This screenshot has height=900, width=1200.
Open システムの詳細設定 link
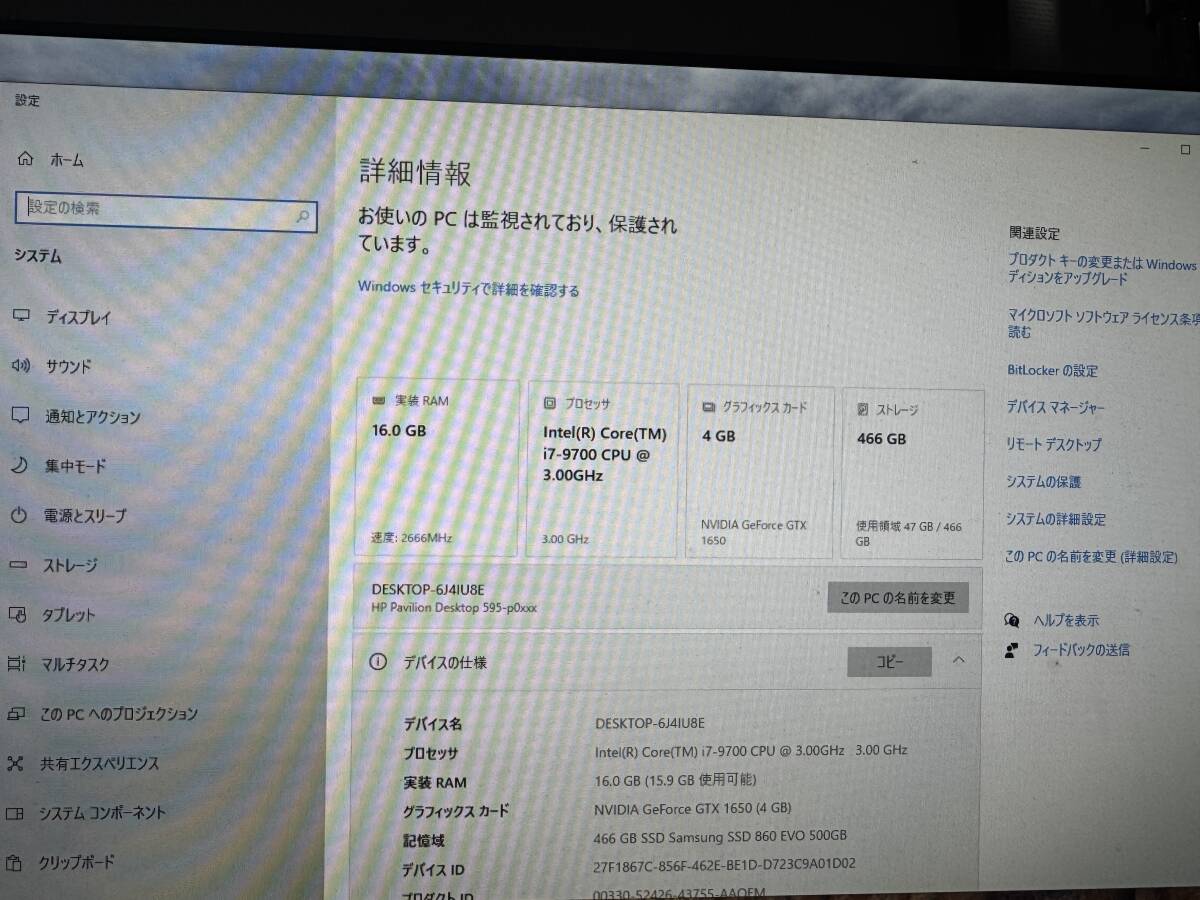point(1056,520)
